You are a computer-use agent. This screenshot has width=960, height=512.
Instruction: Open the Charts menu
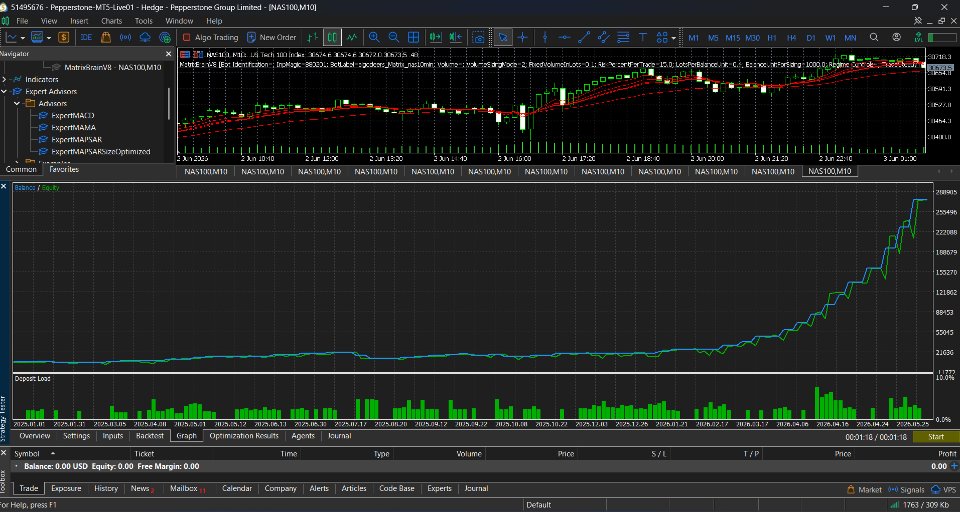point(111,21)
